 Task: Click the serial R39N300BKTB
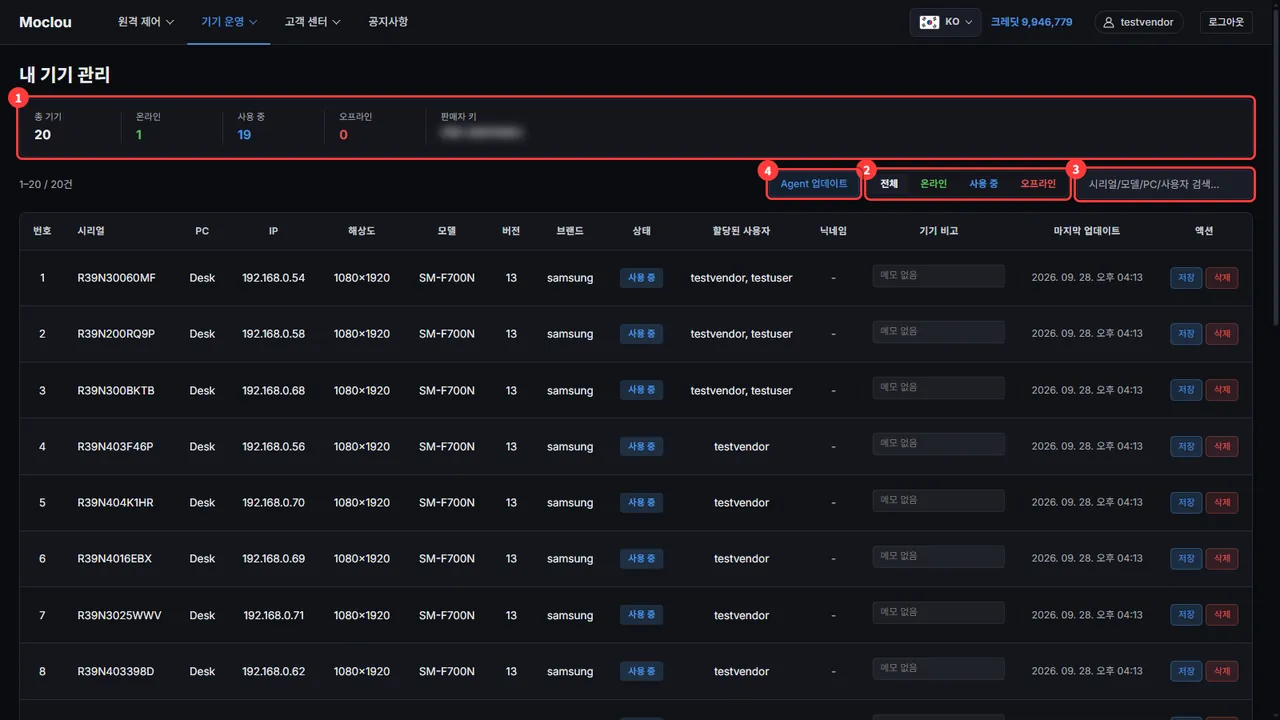pyautogui.click(x=116, y=390)
